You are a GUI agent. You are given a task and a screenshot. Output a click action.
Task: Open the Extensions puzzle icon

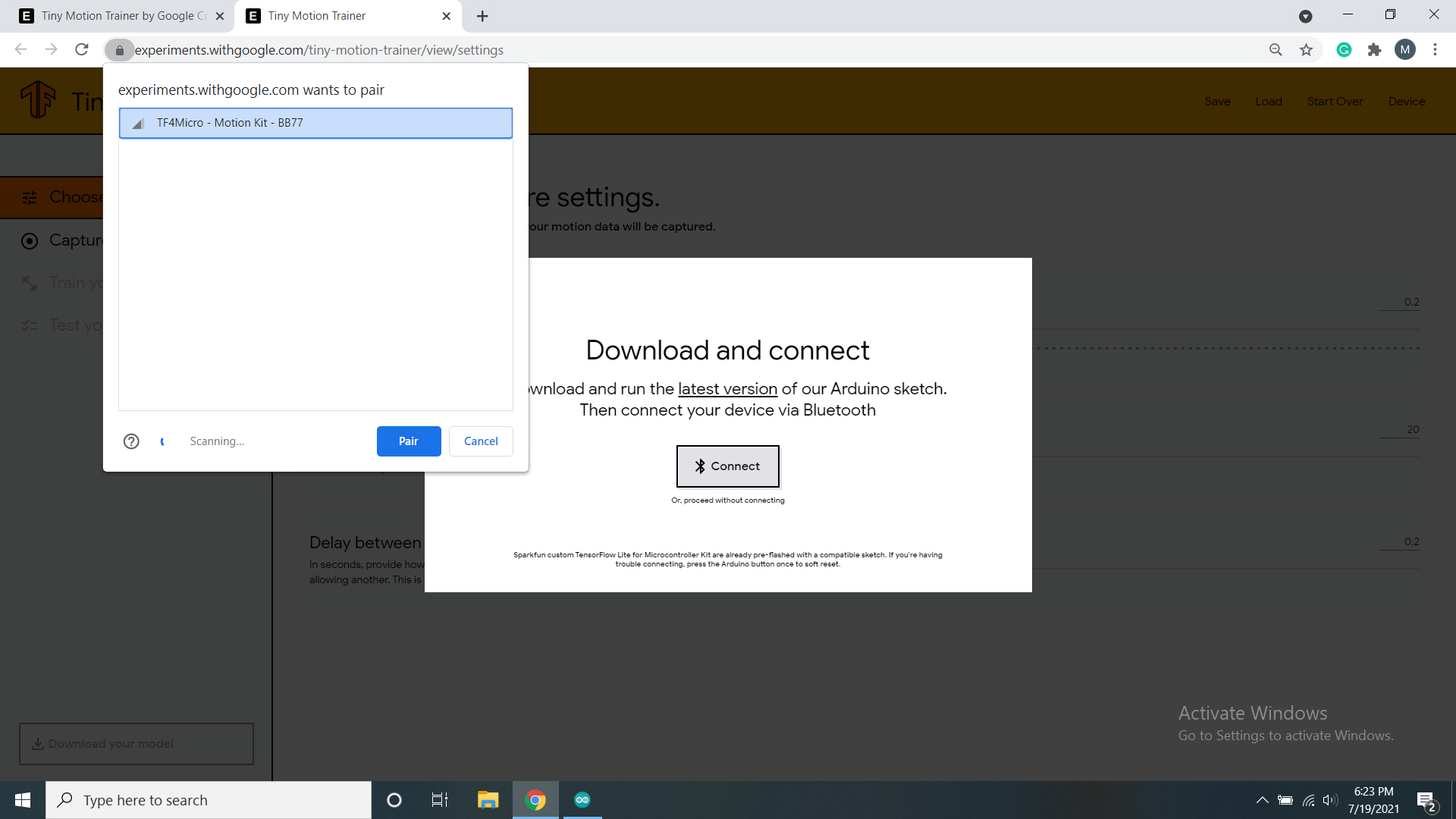(1374, 50)
